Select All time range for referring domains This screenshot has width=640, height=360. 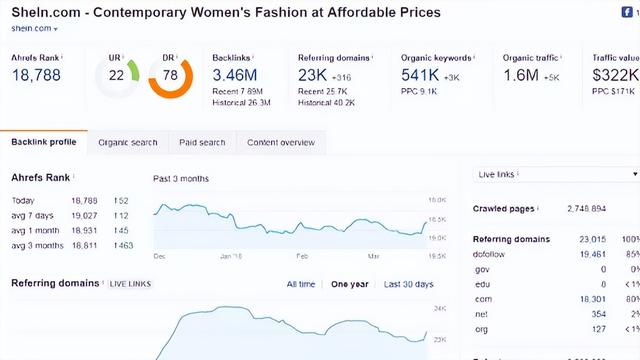pyautogui.click(x=301, y=284)
